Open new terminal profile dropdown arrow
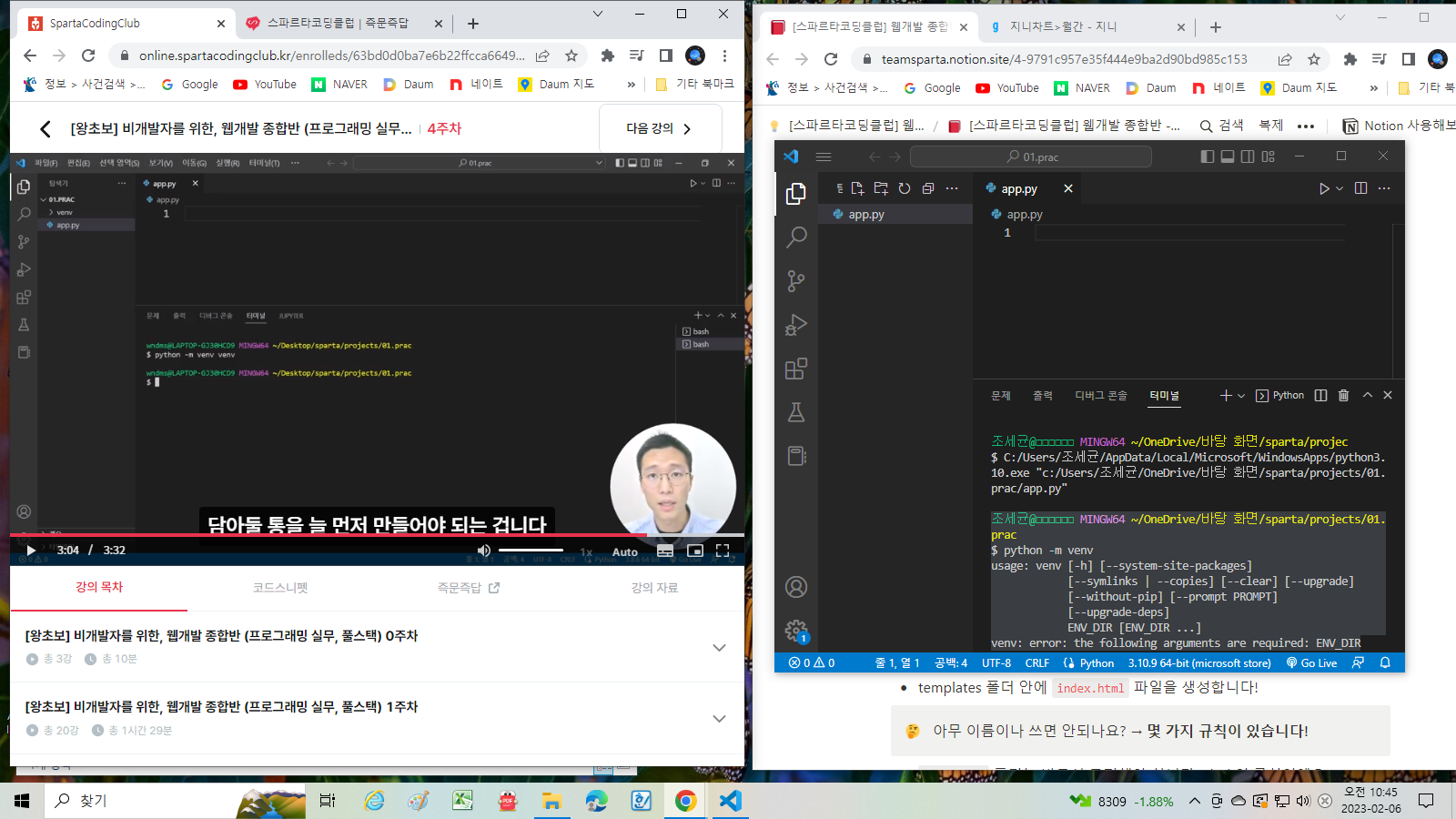 click(1241, 395)
